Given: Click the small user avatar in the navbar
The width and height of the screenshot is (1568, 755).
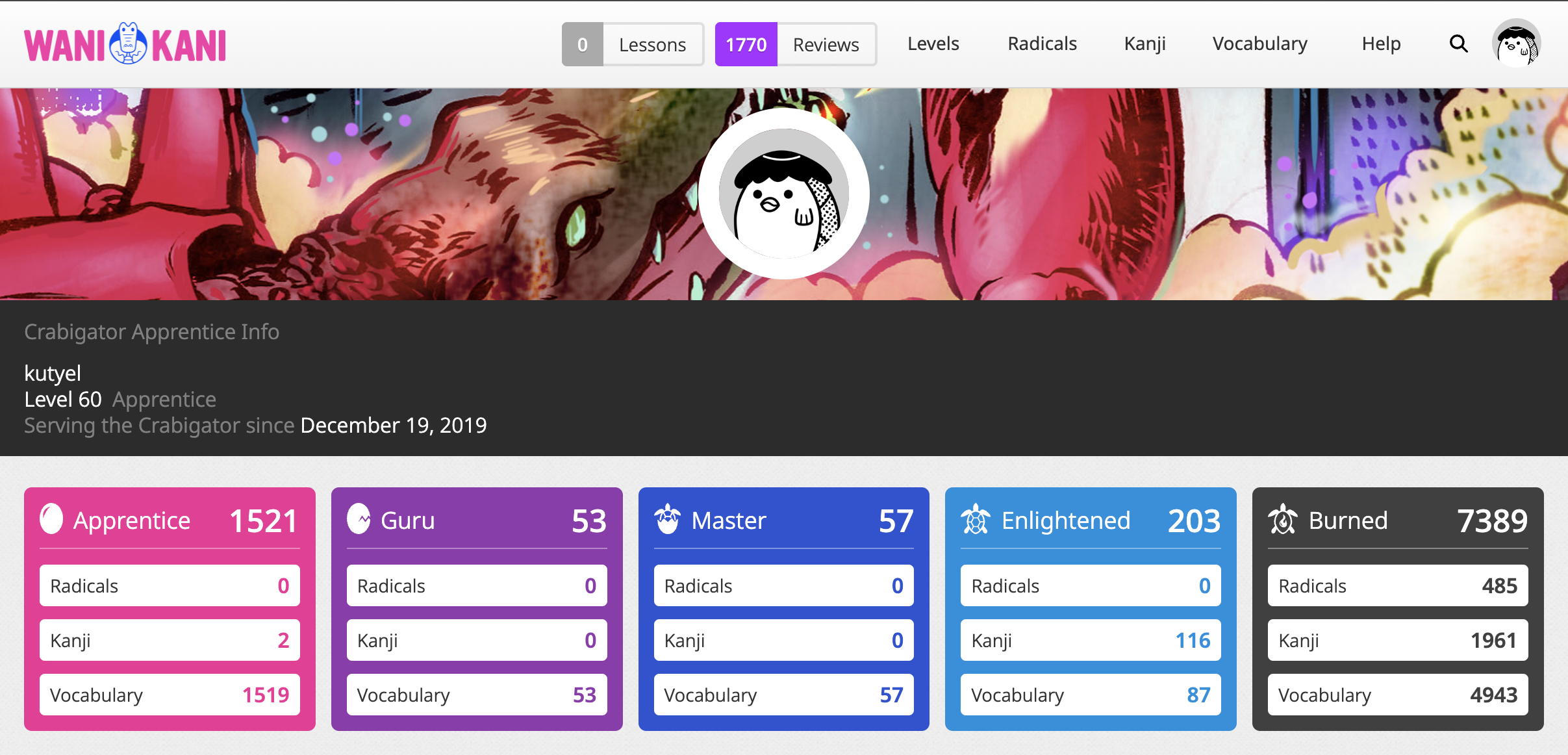Looking at the screenshot, I should (1516, 44).
